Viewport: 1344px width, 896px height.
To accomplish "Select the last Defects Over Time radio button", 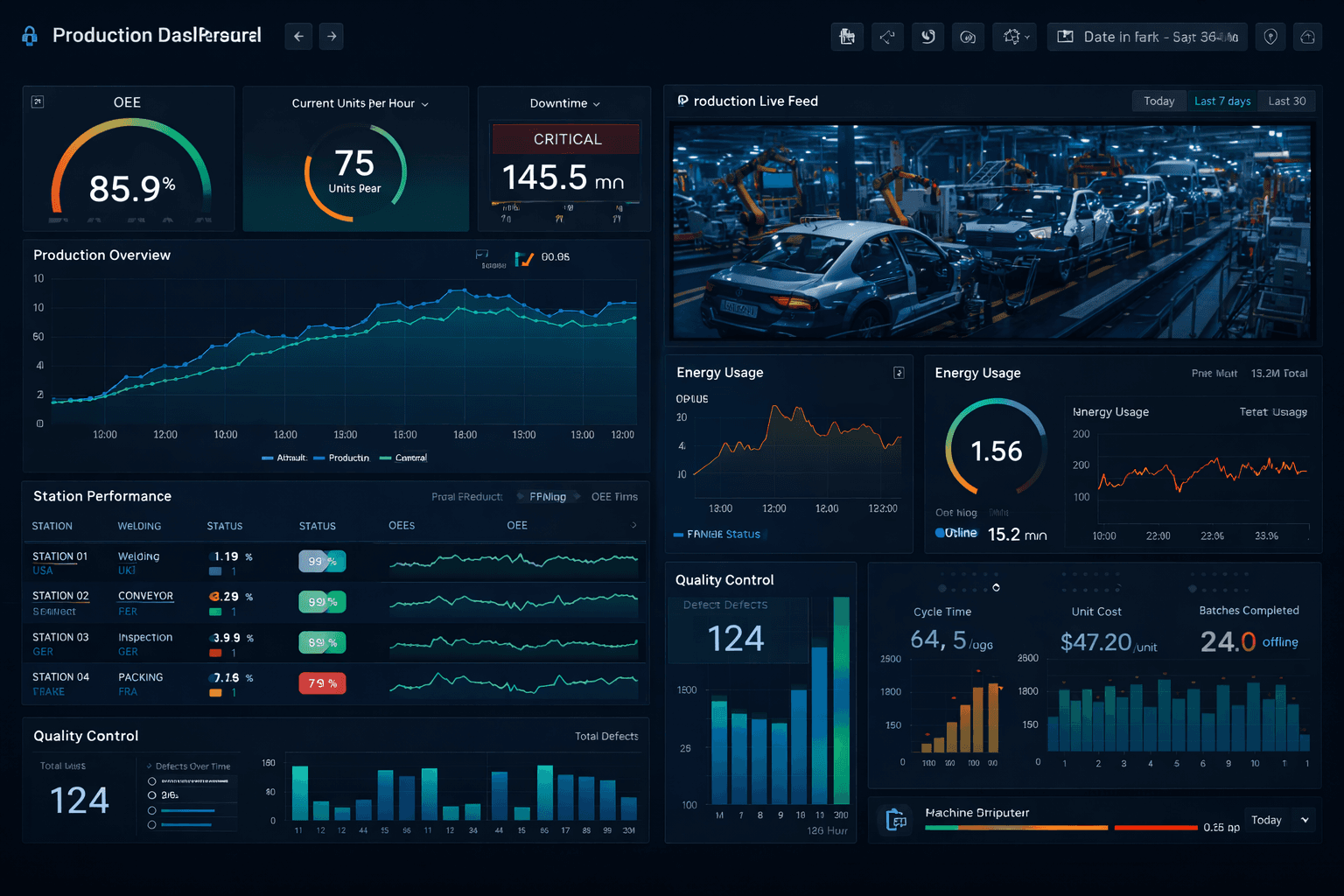I will click(x=152, y=825).
